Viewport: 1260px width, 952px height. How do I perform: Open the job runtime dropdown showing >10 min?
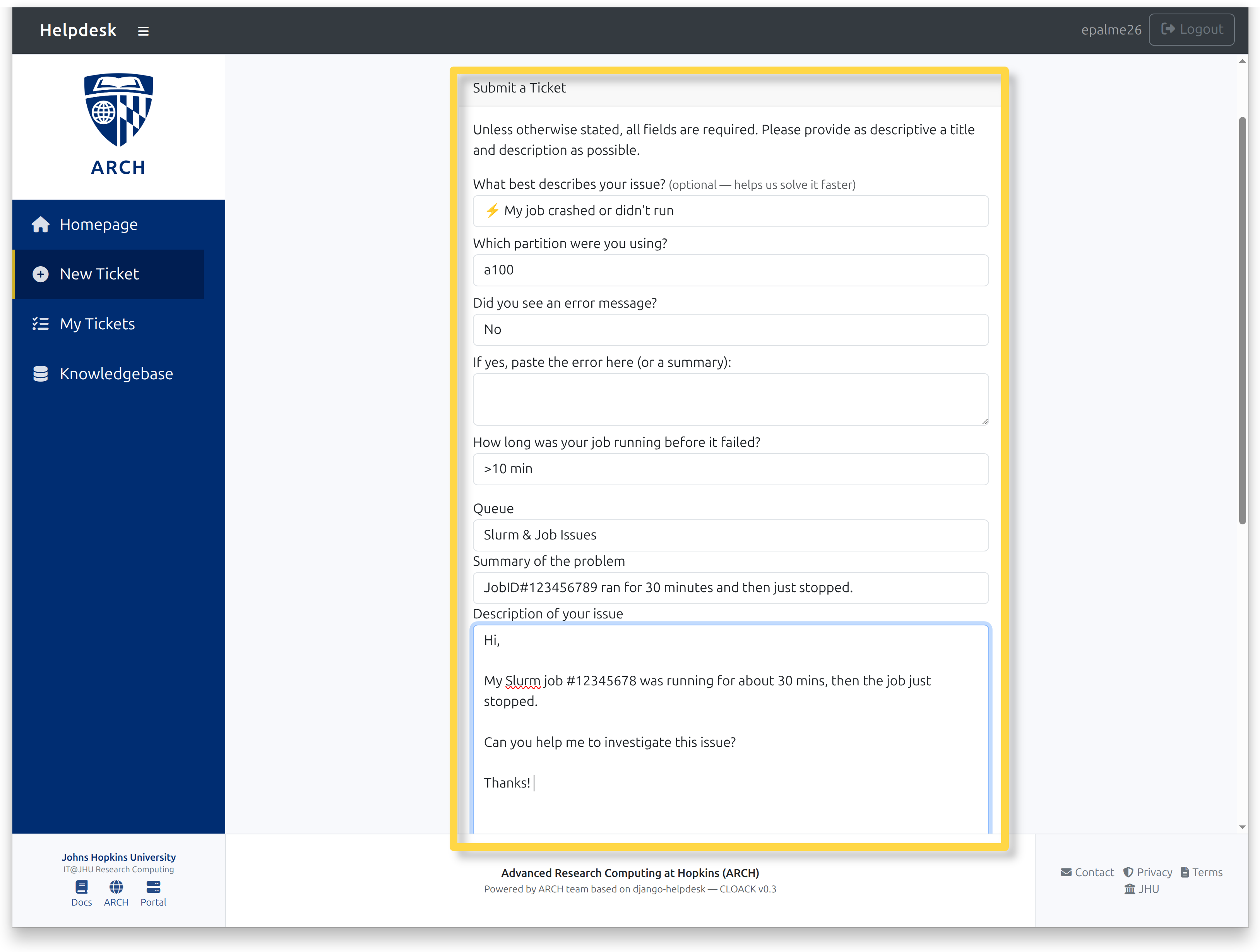(730, 469)
